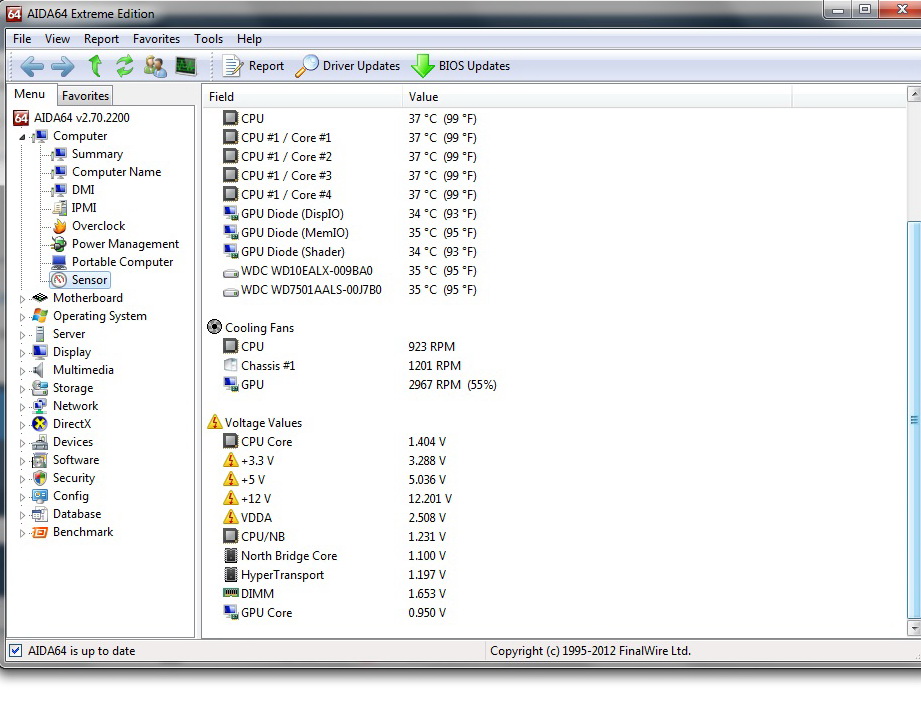This screenshot has height=713, width=921.
Task: Click the Driver Updates button label
Action: [361, 66]
